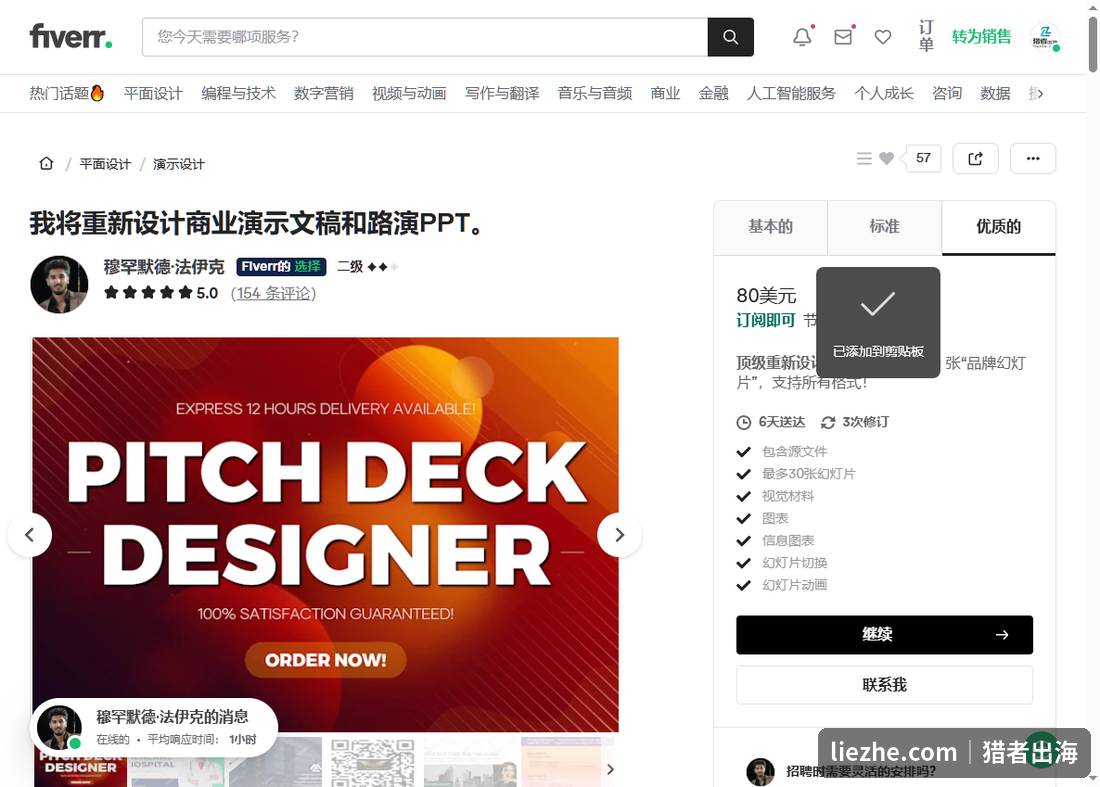Click main Pitch Deck Designer image
This screenshot has width=1100, height=787.
tap(326, 534)
